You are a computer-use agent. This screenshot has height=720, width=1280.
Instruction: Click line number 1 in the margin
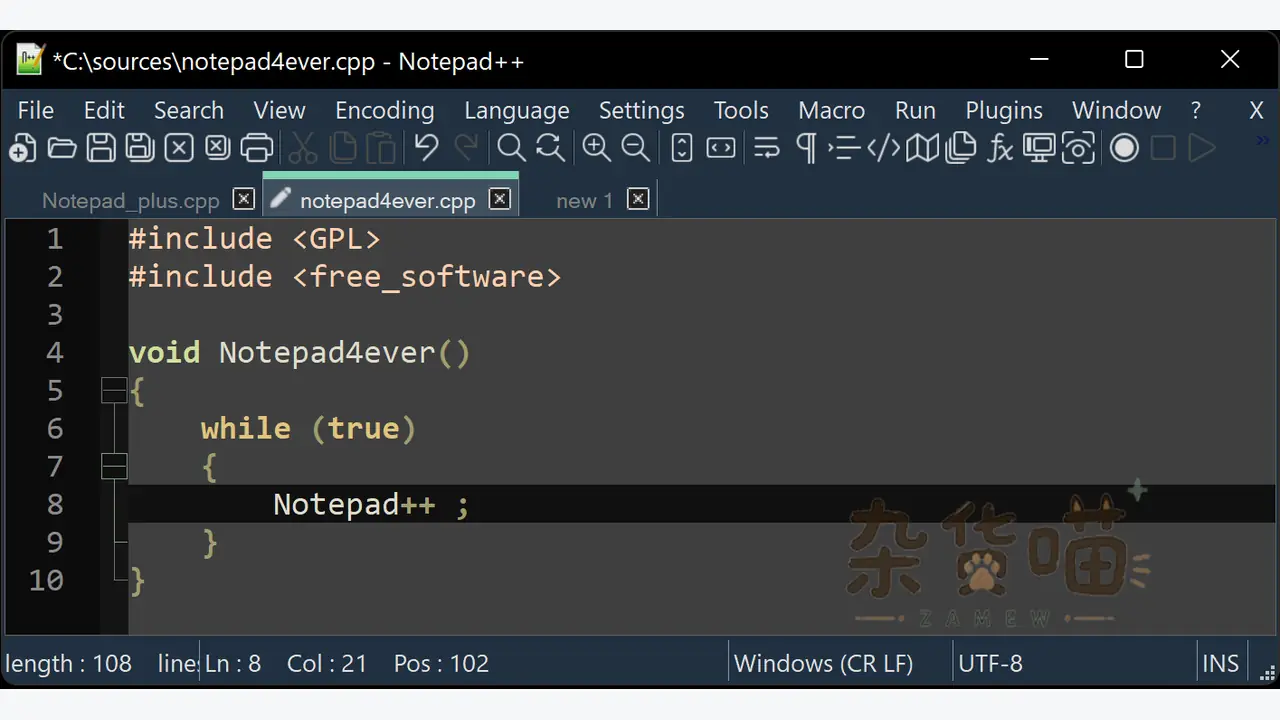point(54,239)
